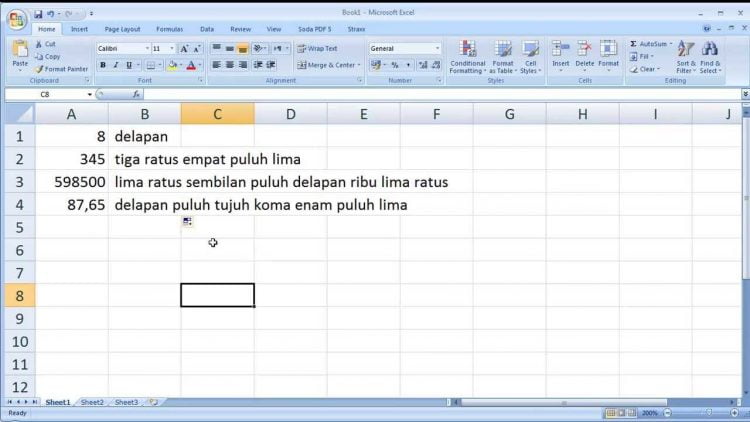
Task: Apply the red Font Color
Action: 191,65
